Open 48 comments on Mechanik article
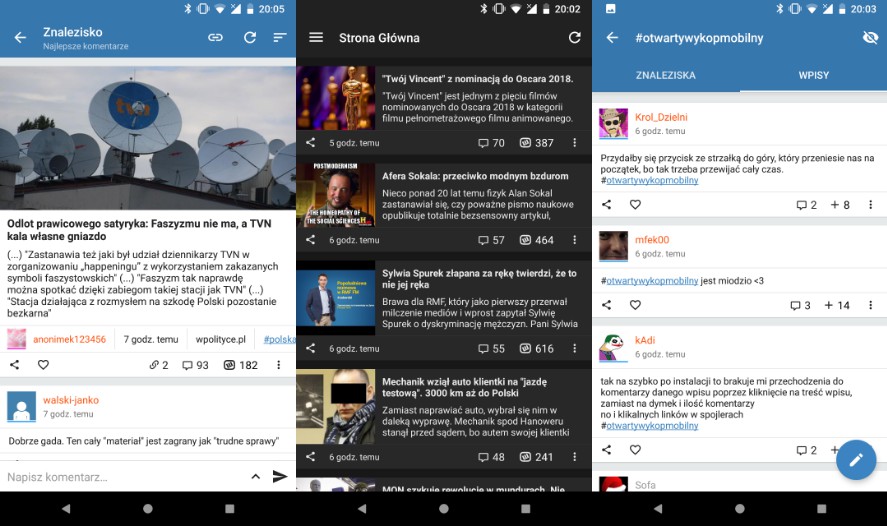Screen dimensions: 887x526 (491, 457)
